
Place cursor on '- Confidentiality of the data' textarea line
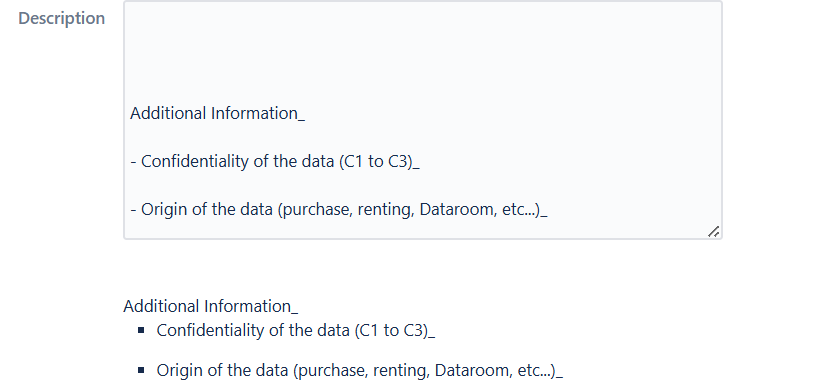click(275, 161)
